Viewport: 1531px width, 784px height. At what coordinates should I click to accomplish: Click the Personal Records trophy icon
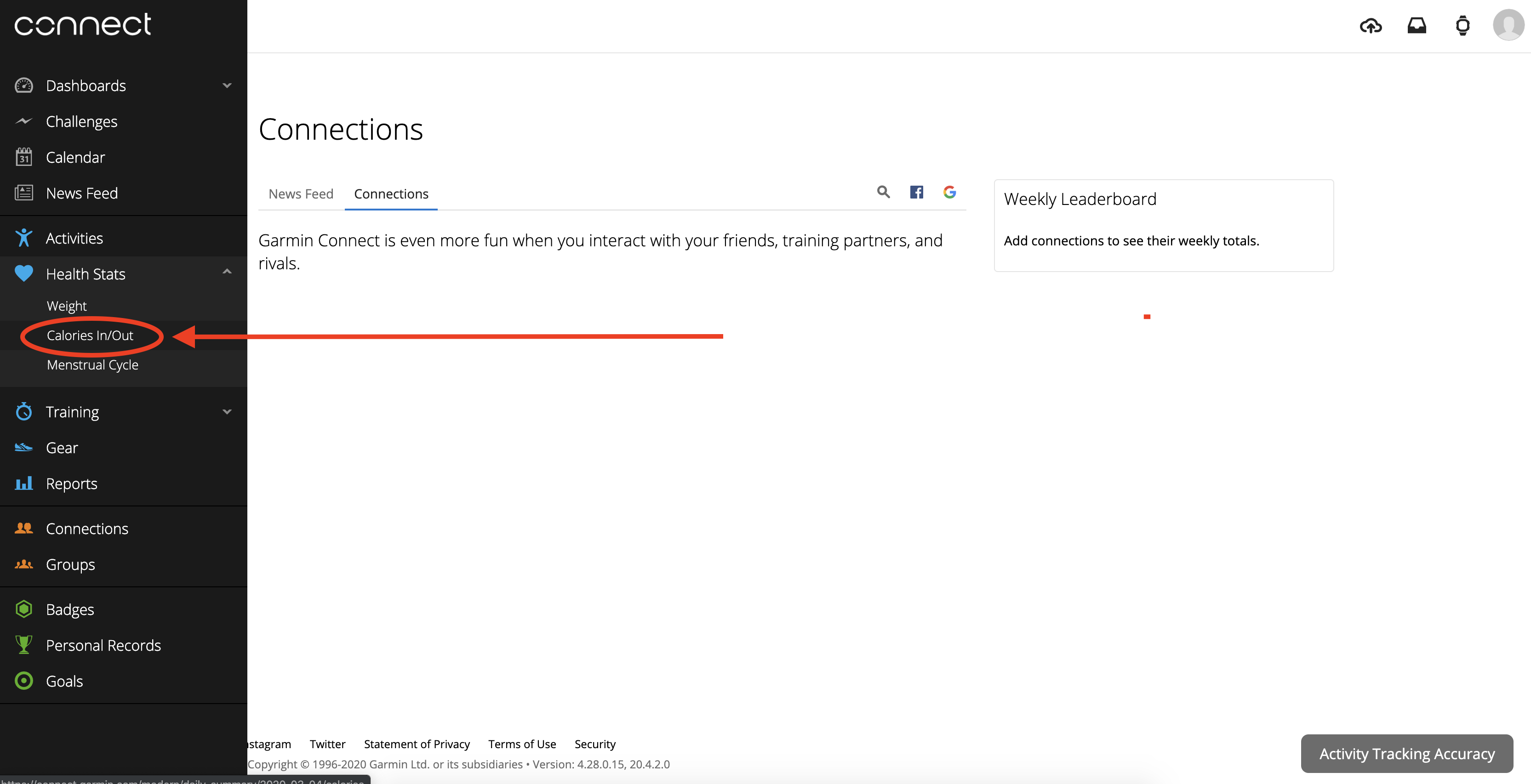[24, 644]
